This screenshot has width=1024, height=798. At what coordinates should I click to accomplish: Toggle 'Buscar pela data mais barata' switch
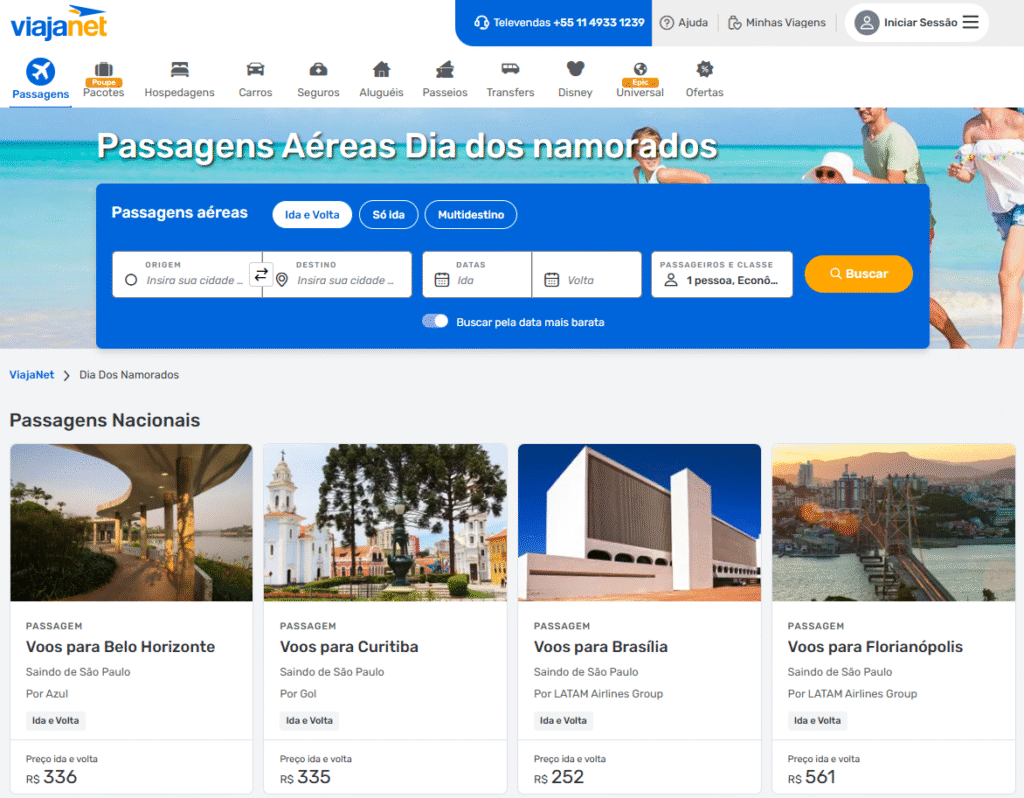435,321
